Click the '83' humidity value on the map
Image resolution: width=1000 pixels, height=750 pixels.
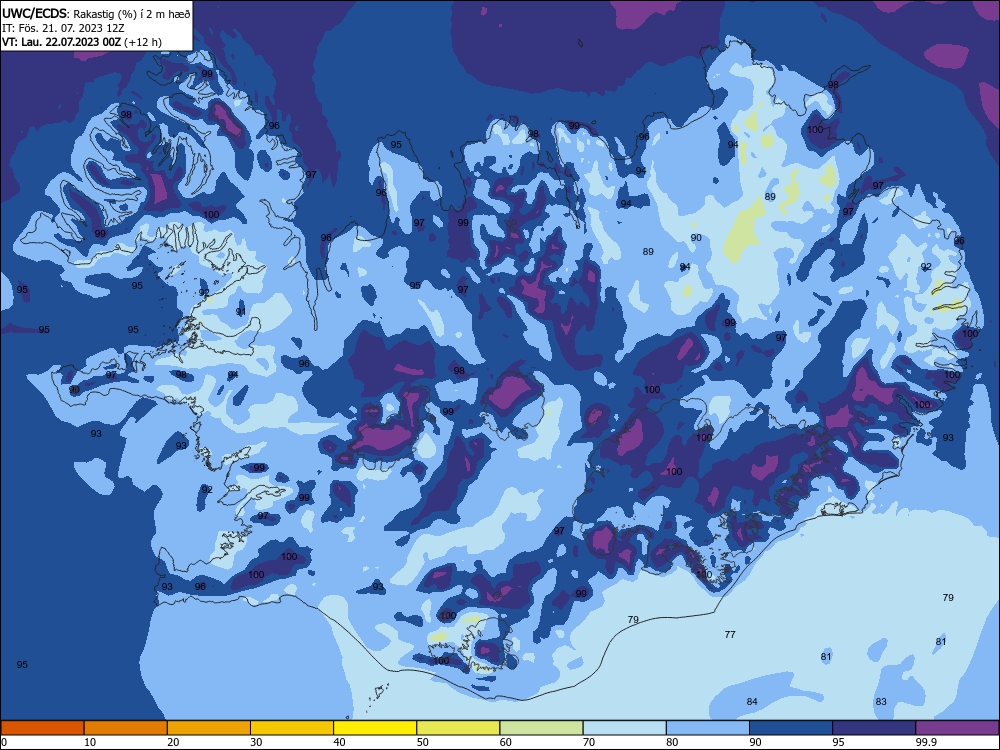881,702
